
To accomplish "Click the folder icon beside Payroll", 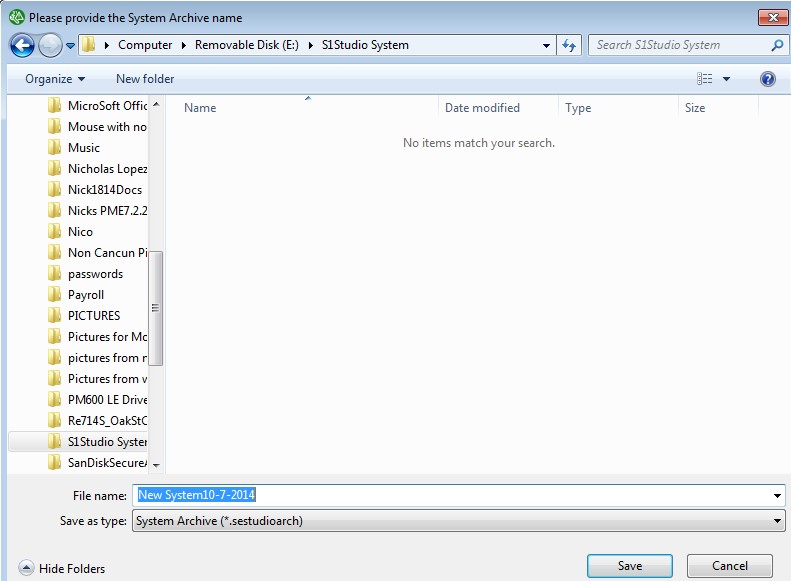I will click(54, 294).
